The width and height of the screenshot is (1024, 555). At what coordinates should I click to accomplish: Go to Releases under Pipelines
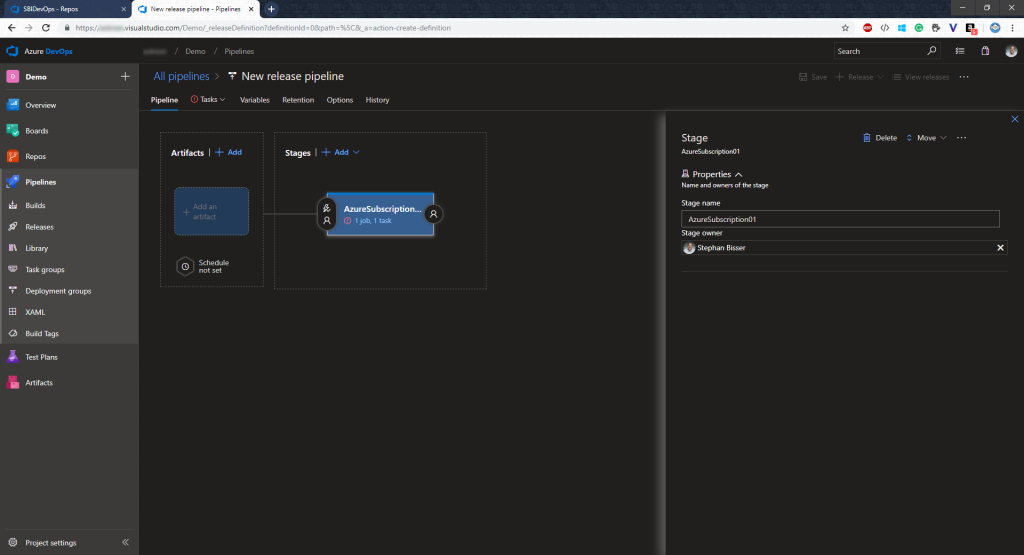(39, 227)
